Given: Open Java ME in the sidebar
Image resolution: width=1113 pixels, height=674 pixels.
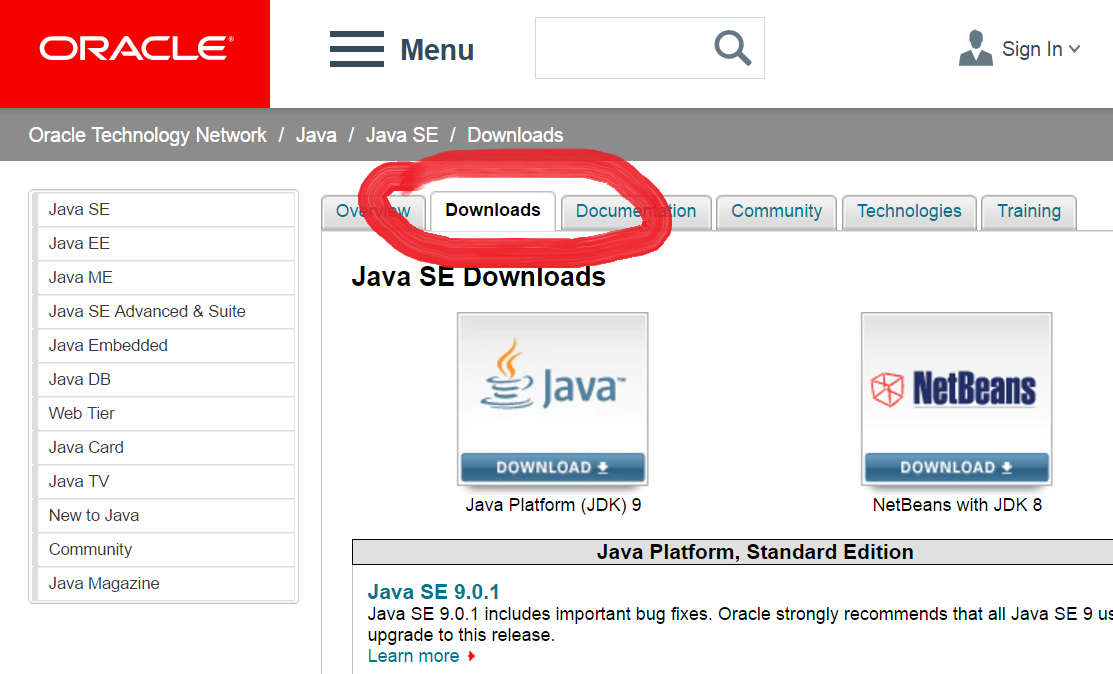Looking at the screenshot, I should (x=164, y=277).
